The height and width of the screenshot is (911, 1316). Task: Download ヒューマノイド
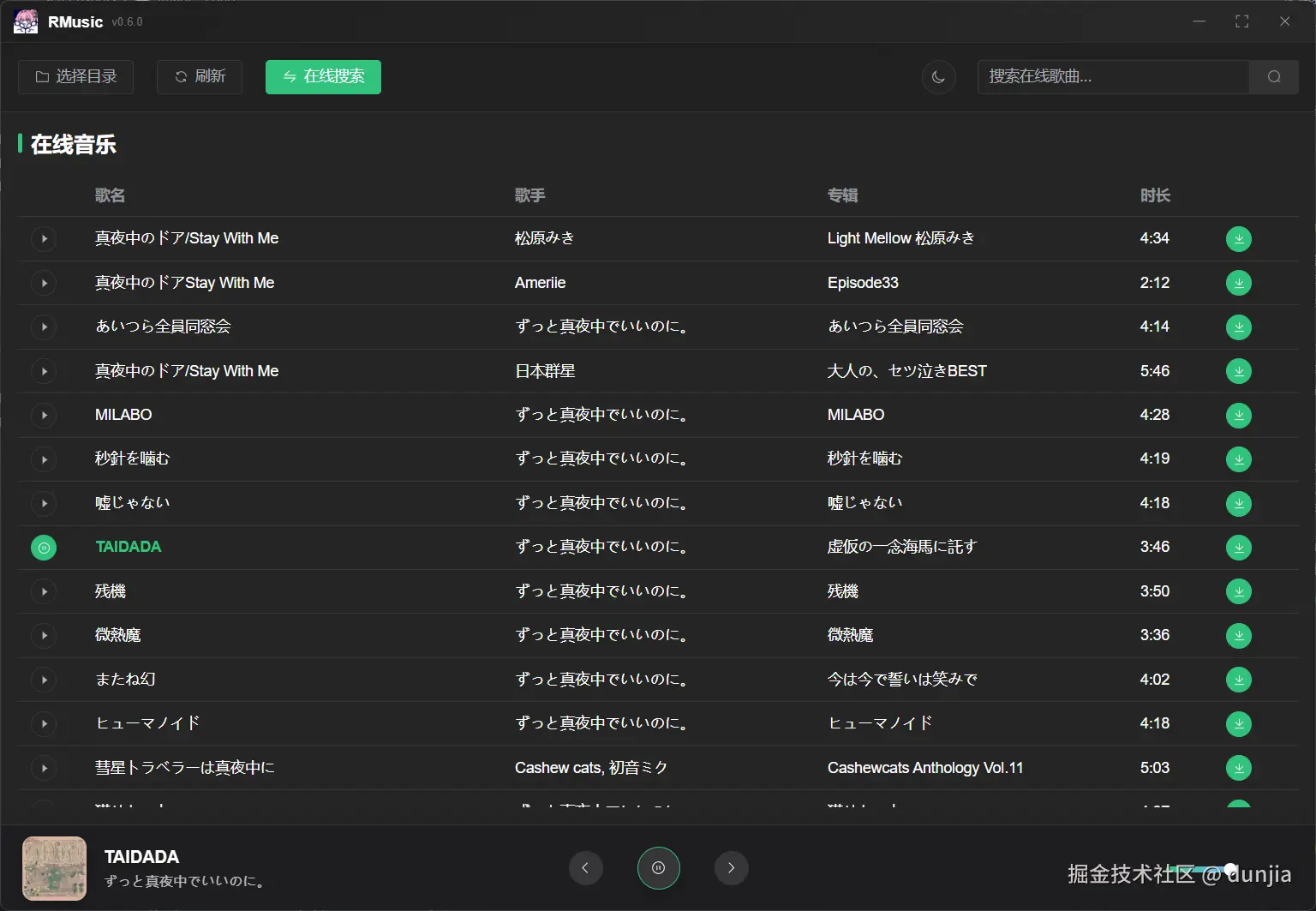click(1238, 723)
